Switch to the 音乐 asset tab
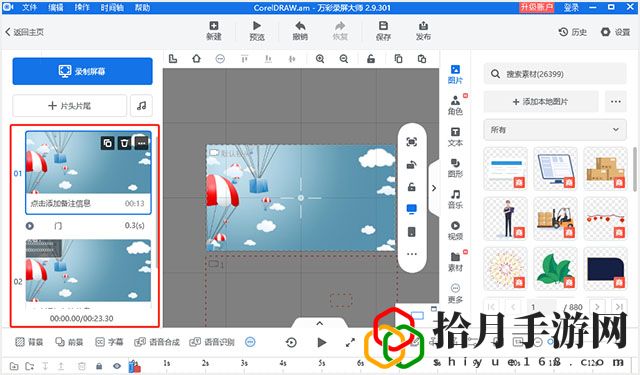This screenshot has width=640, height=375. pos(455,199)
